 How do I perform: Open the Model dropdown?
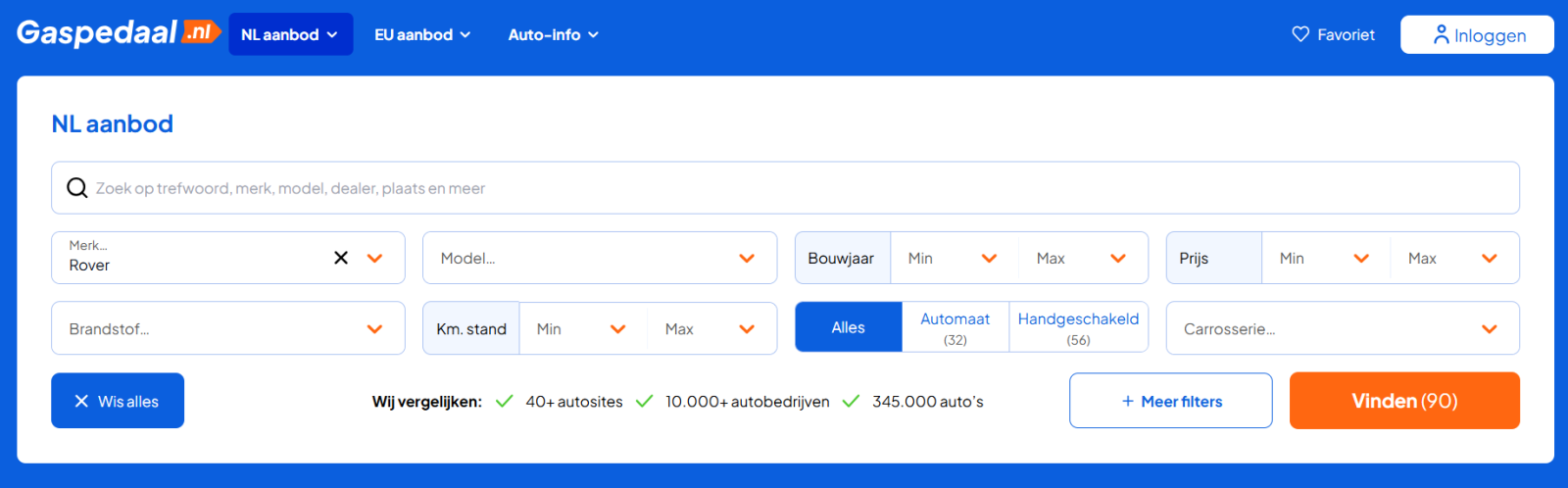[600, 258]
